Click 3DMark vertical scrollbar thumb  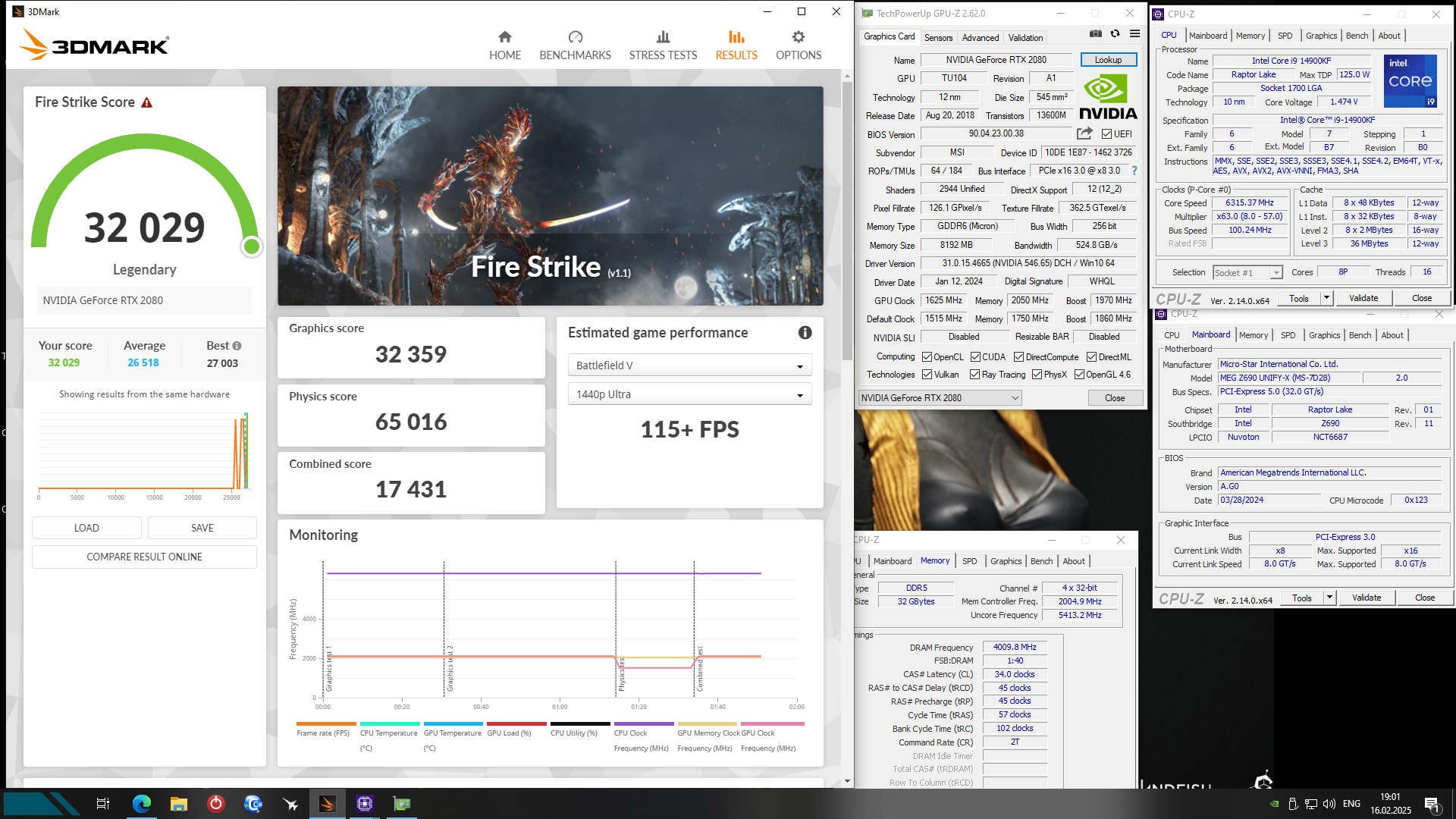point(847,220)
